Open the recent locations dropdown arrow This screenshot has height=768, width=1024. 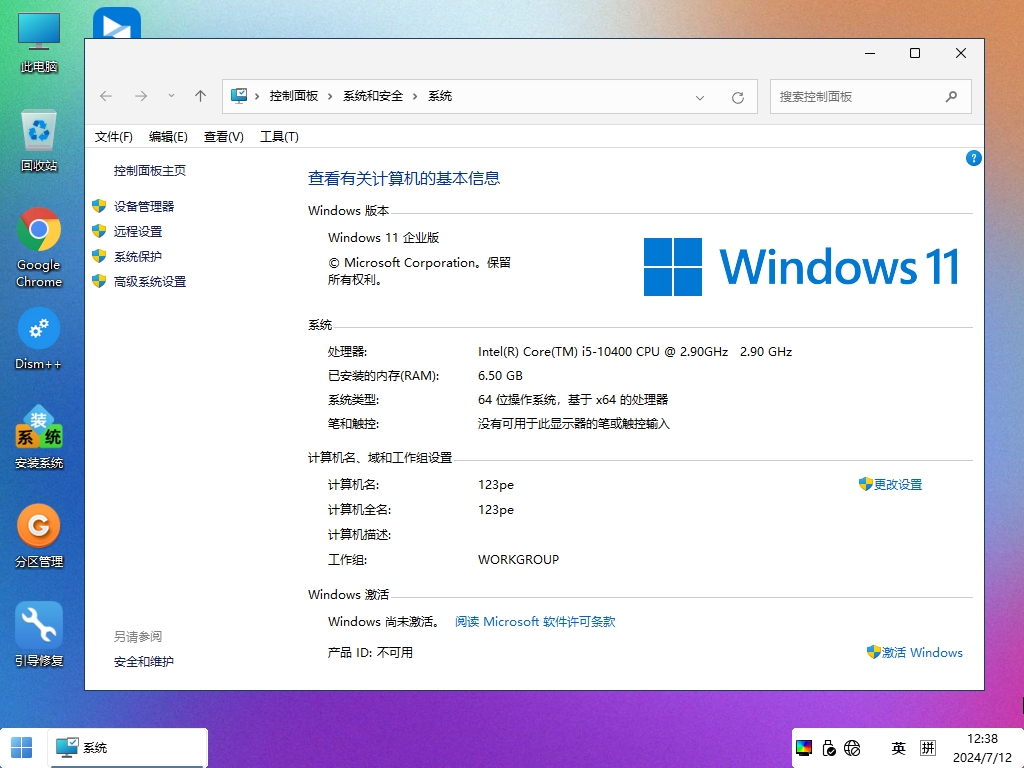[171, 96]
